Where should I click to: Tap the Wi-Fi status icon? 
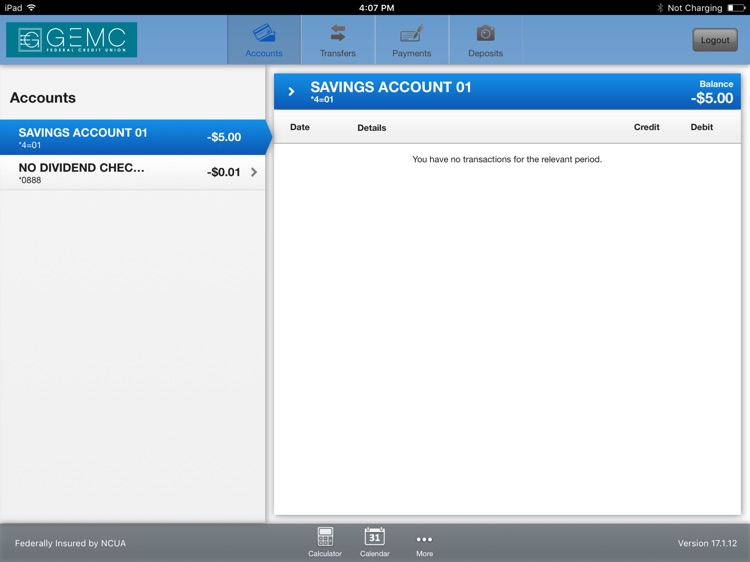click(32, 8)
